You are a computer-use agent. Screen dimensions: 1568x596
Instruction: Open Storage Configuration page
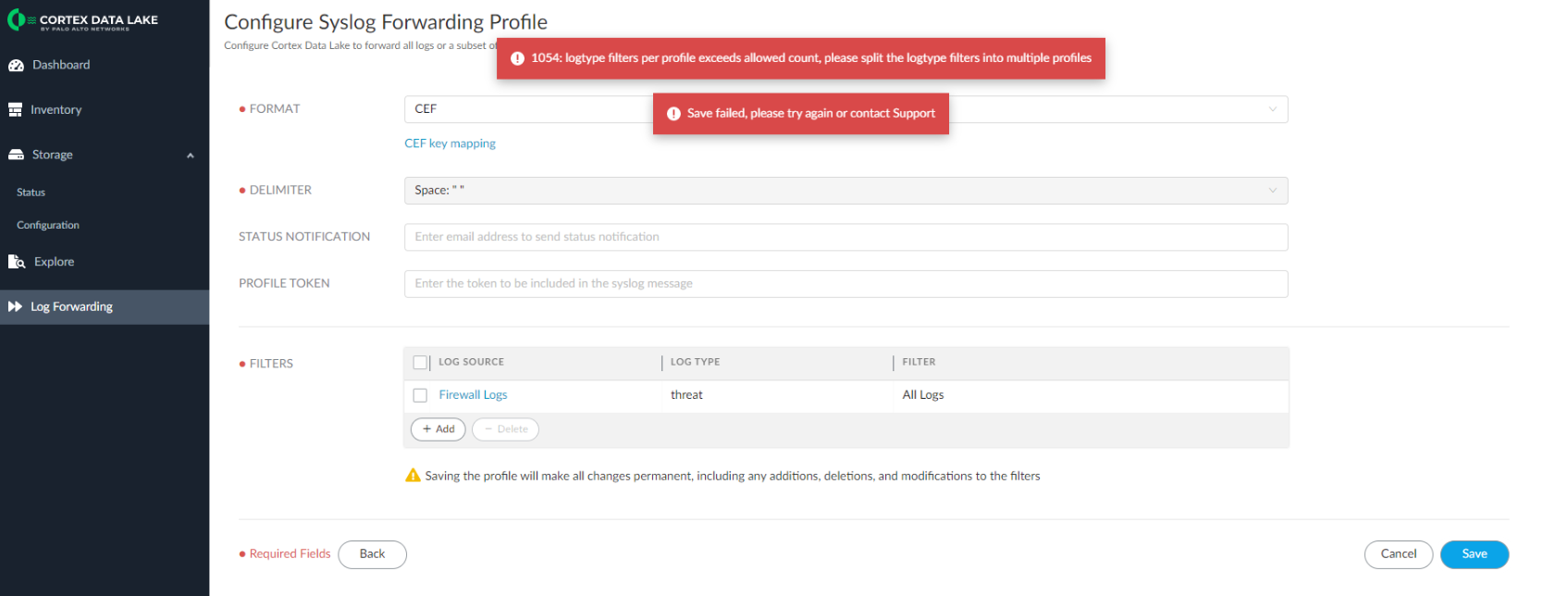pos(48,225)
